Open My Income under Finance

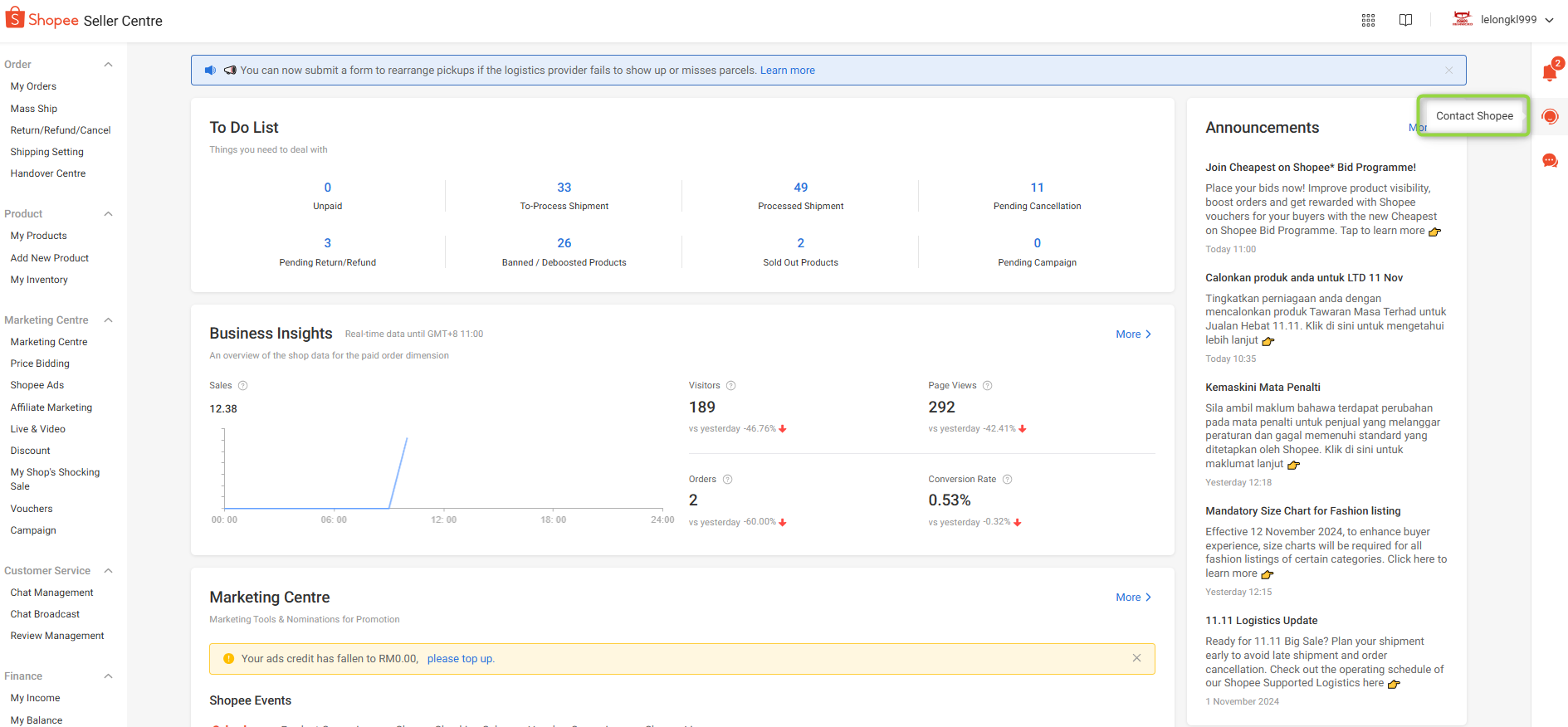point(35,698)
